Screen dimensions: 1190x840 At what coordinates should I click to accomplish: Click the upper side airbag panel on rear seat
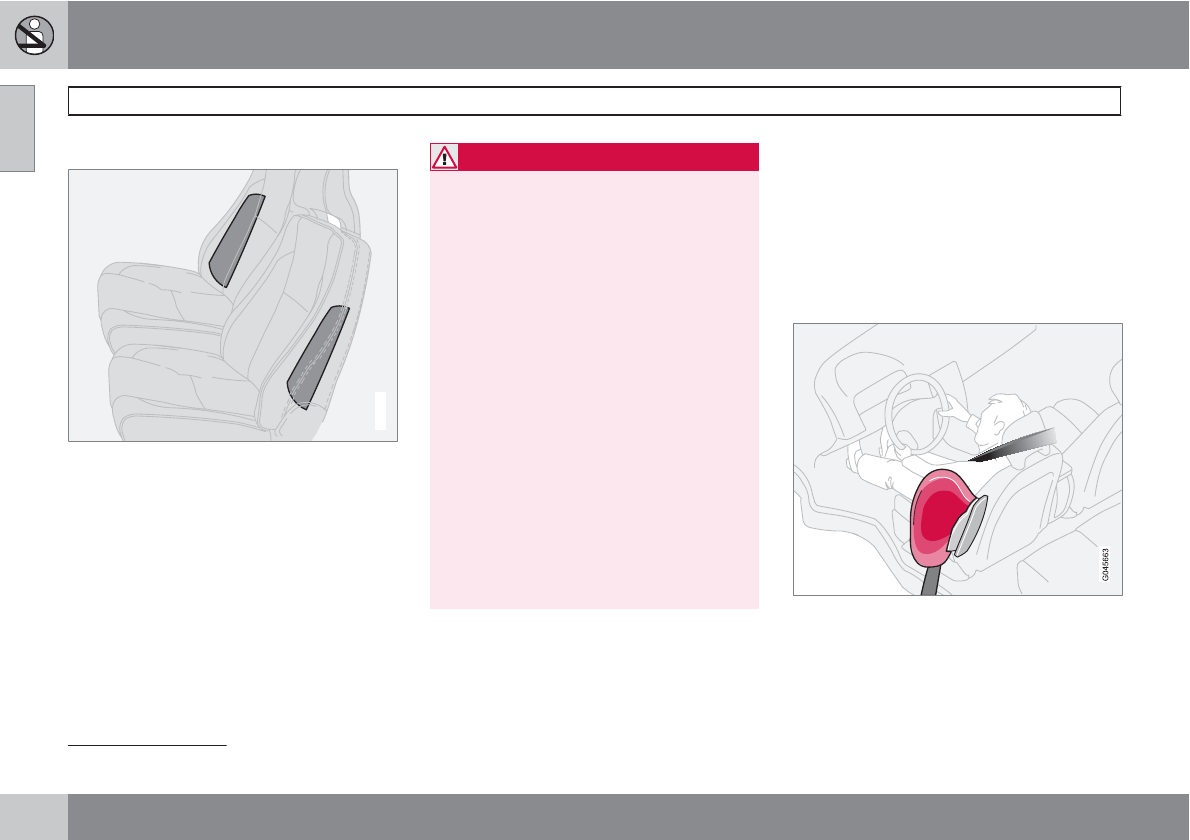click(238, 239)
